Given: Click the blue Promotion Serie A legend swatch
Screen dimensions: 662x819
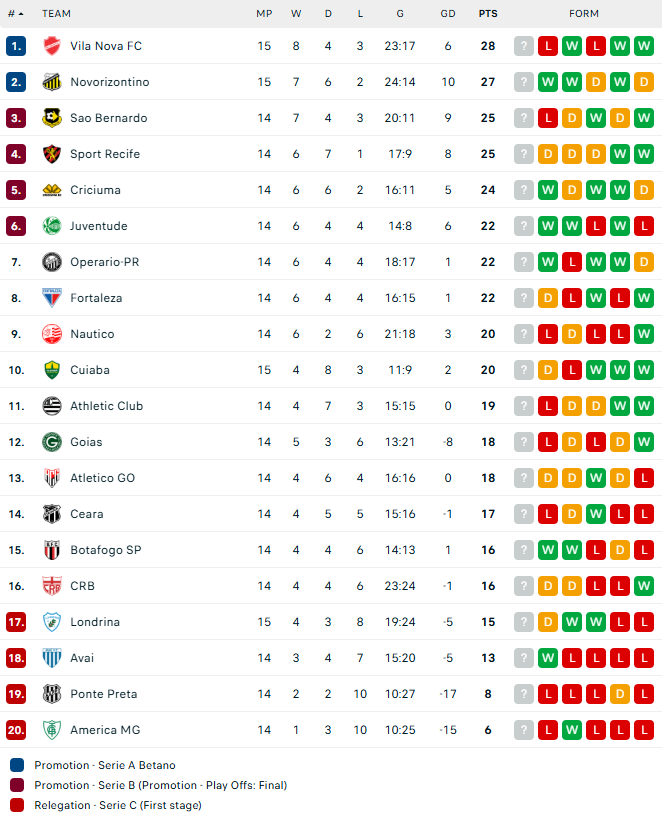Looking at the screenshot, I should [x=17, y=765].
